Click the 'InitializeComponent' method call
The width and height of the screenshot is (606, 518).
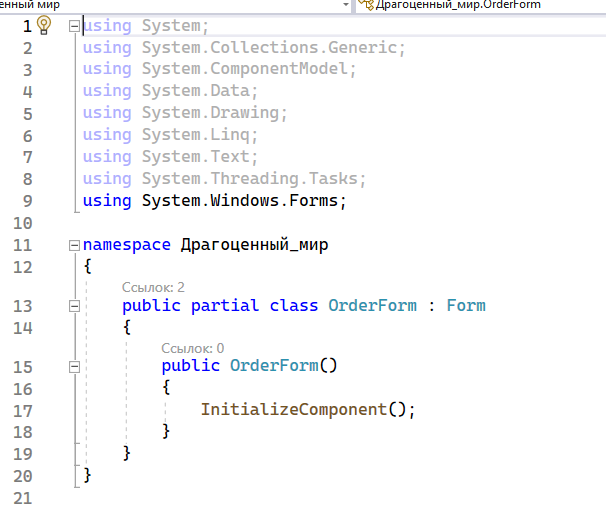(x=294, y=410)
